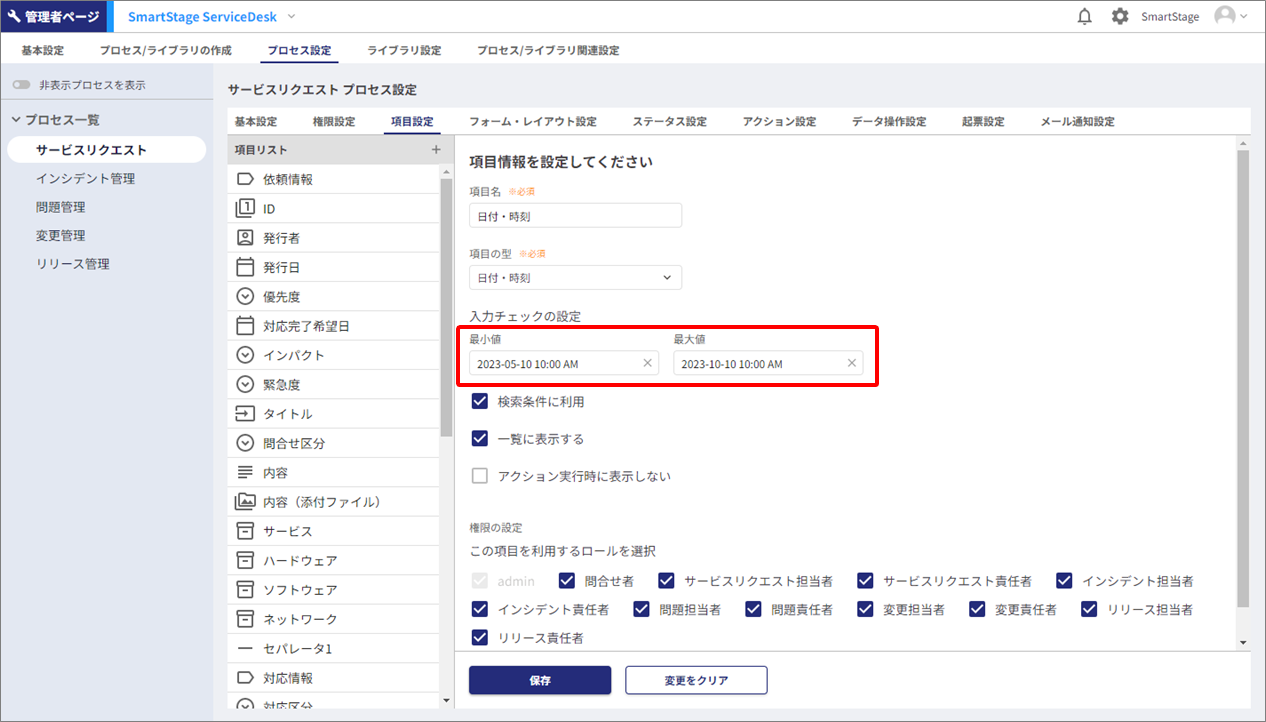This screenshot has height=722, width=1266.
Task: Open the ライブラリ設定 menu tab
Action: click(x=404, y=50)
